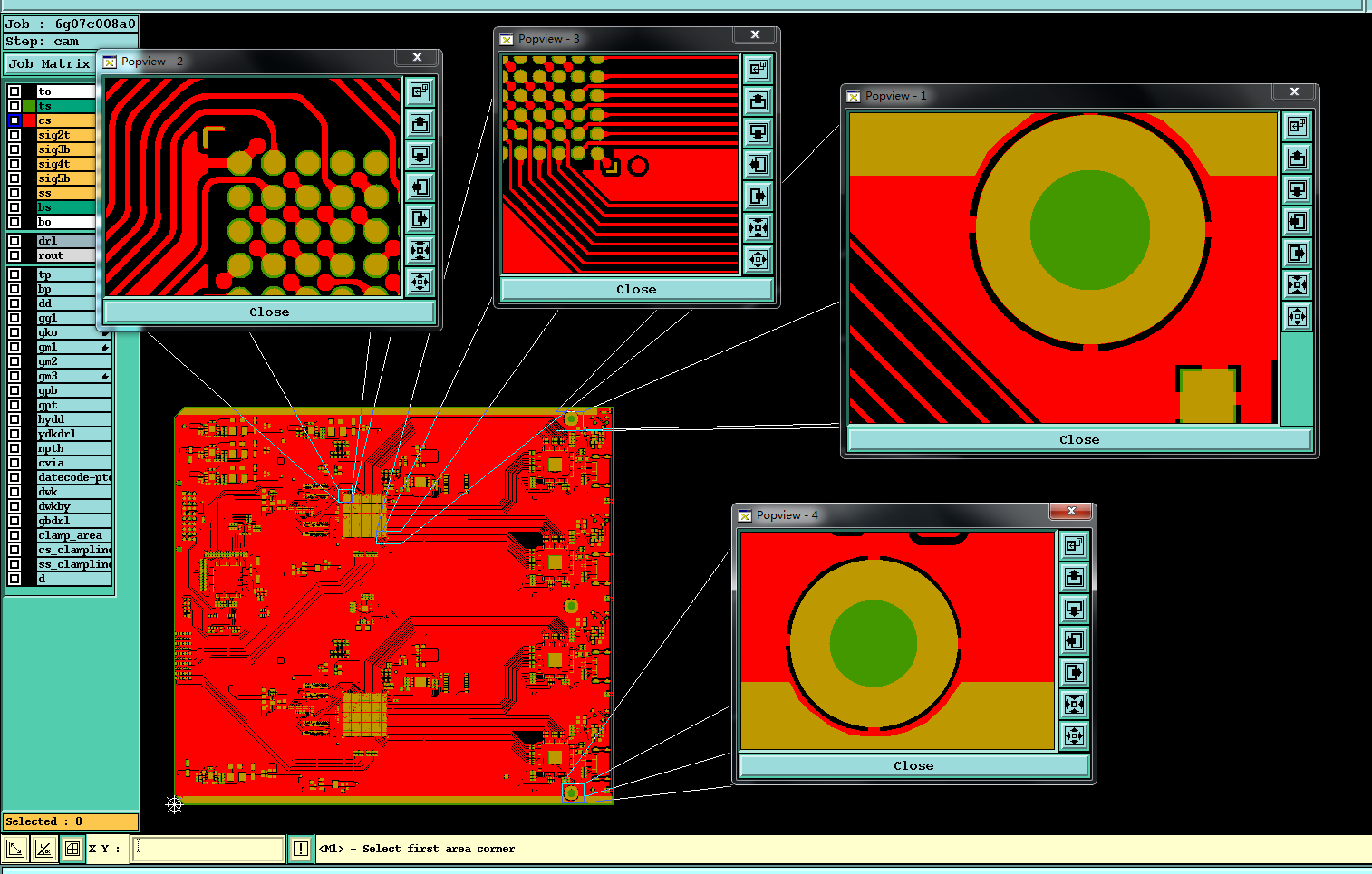Toggle the checkbox for layer rout

point(14,255)
